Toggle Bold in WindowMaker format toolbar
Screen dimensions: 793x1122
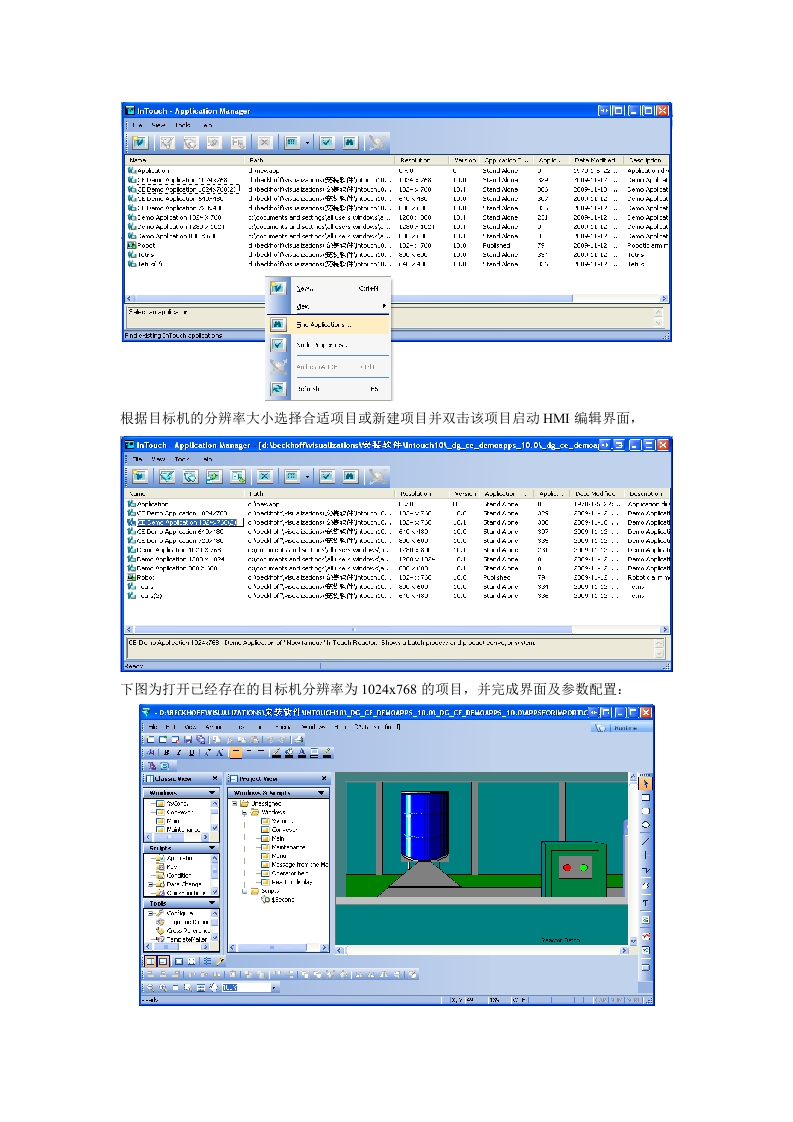[x=165, y=752]
